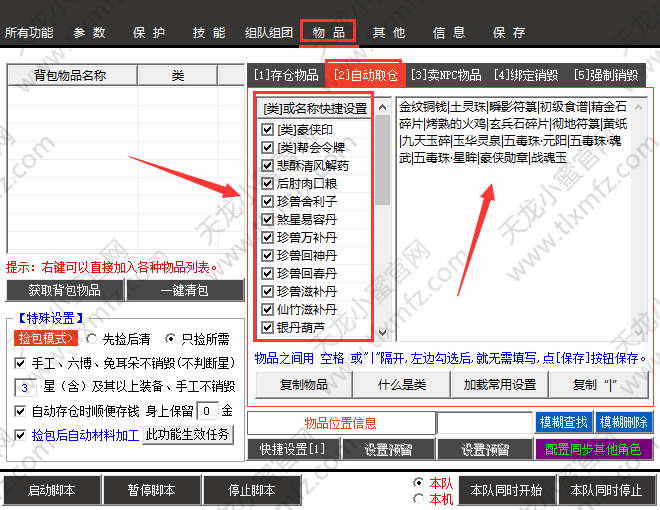660x510 pixels.
Task: Click the quick-settings list scroll up arrow
Action: point(383,107)
